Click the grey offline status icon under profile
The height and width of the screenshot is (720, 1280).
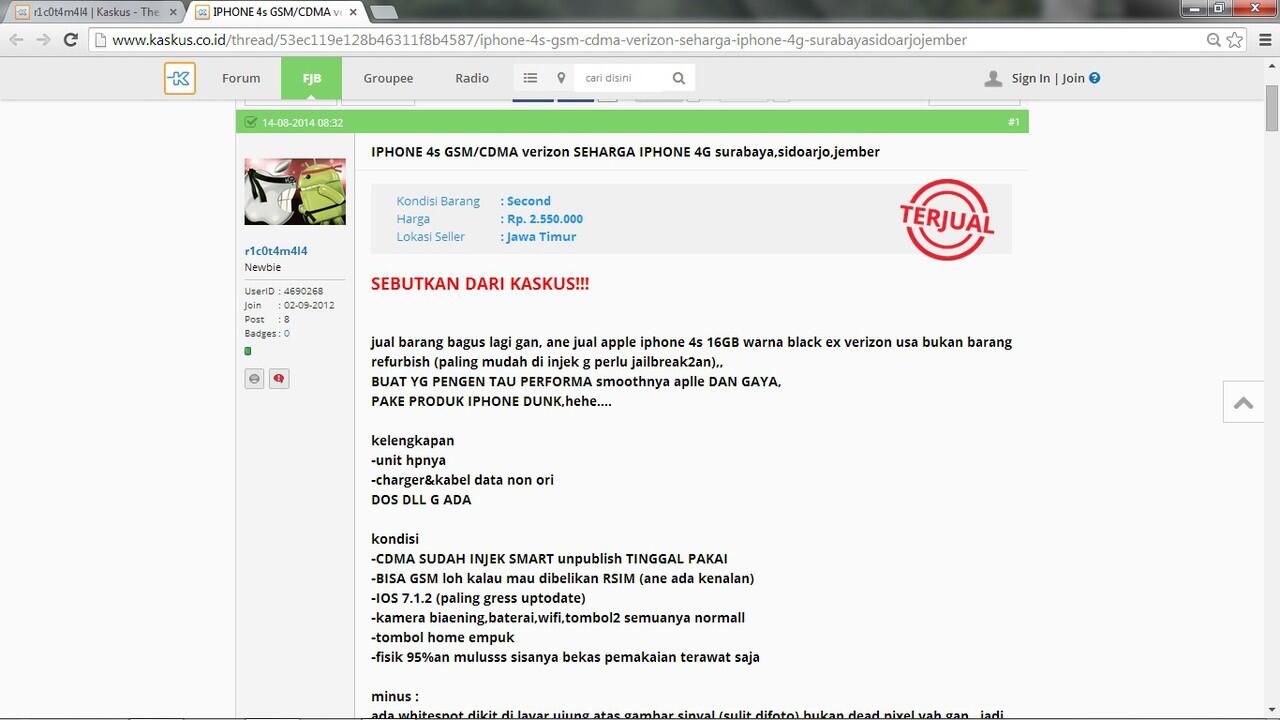254,379
